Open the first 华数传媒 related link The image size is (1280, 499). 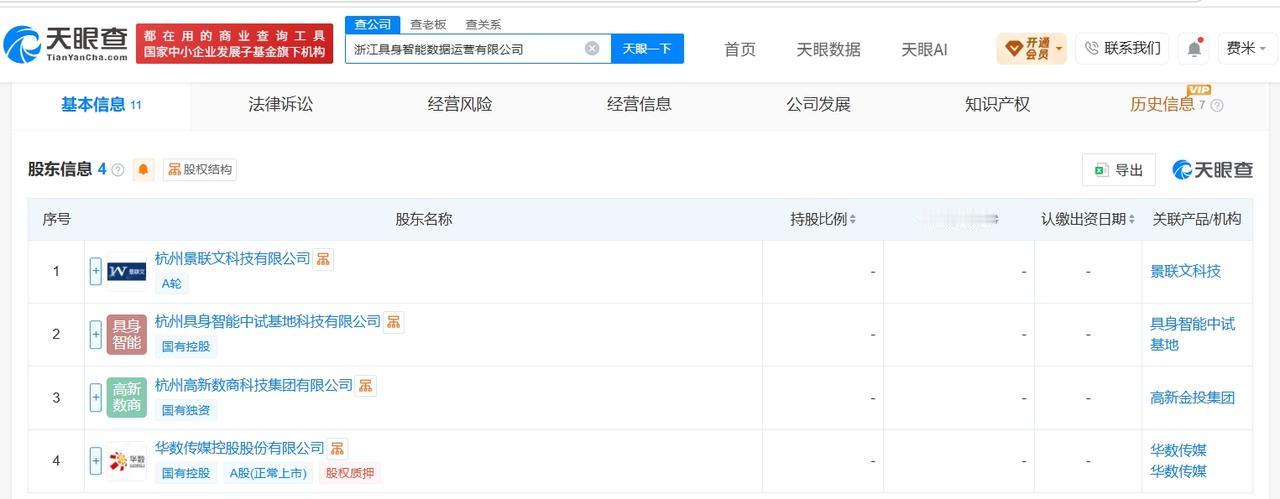1178,450
